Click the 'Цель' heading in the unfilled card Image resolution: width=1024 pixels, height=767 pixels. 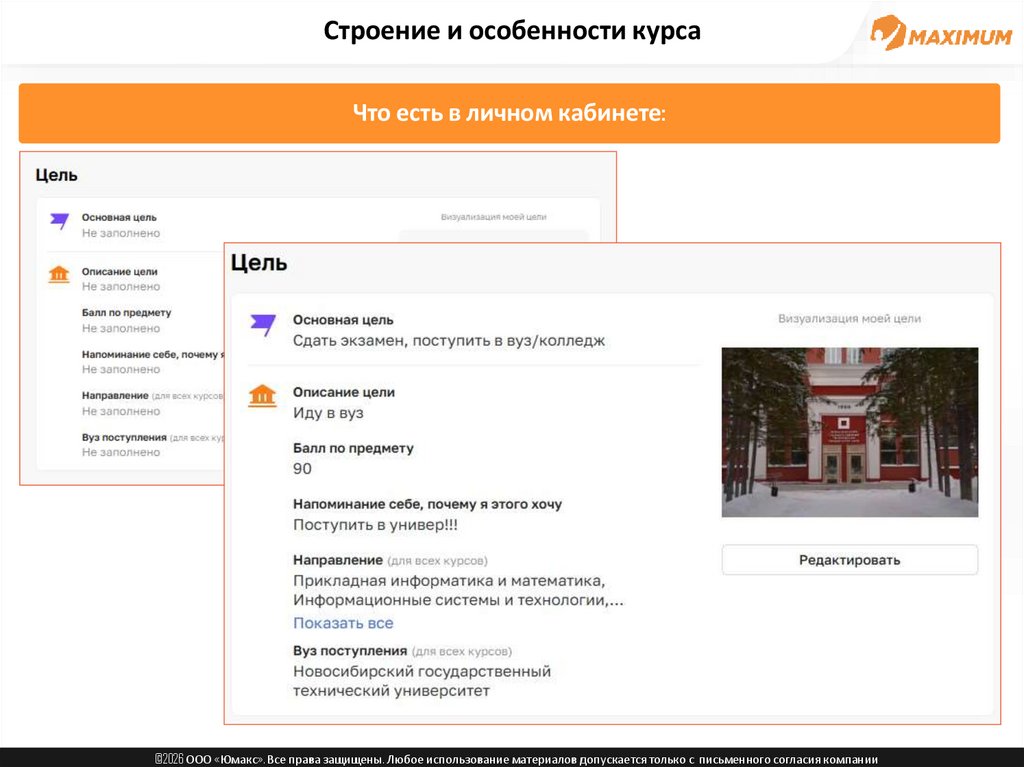click(56, 175)
